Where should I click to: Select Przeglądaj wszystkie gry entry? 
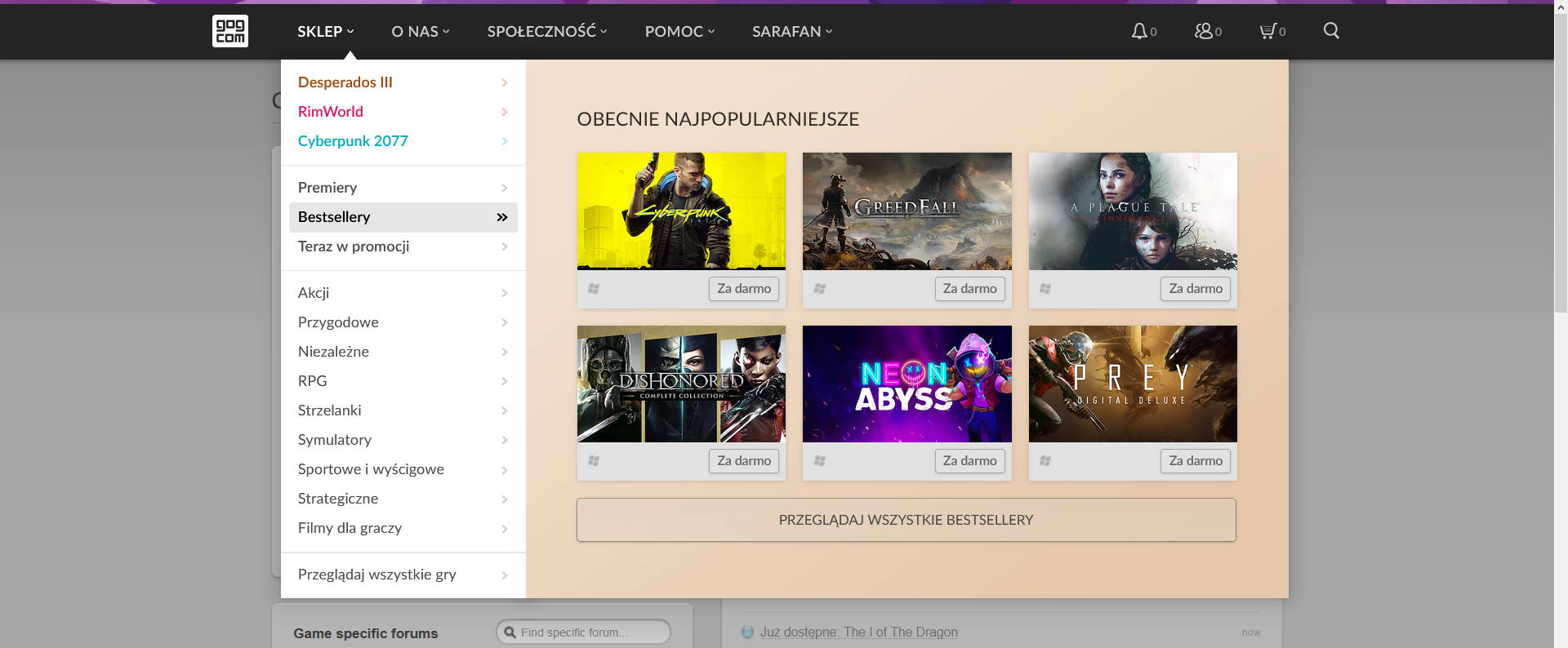403,575
